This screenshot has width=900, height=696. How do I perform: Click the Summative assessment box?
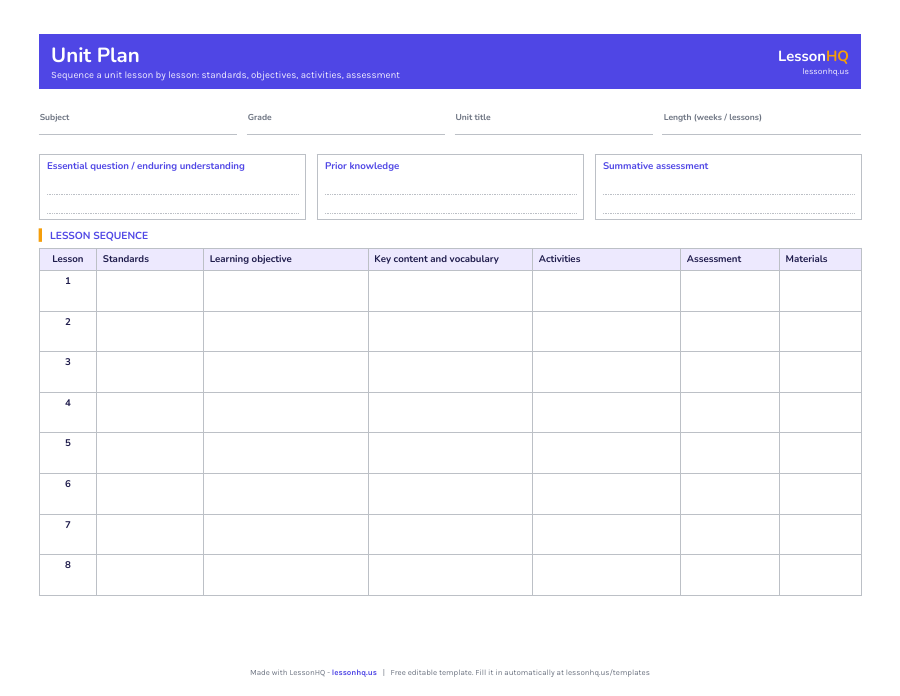click(x=728, y=187)
